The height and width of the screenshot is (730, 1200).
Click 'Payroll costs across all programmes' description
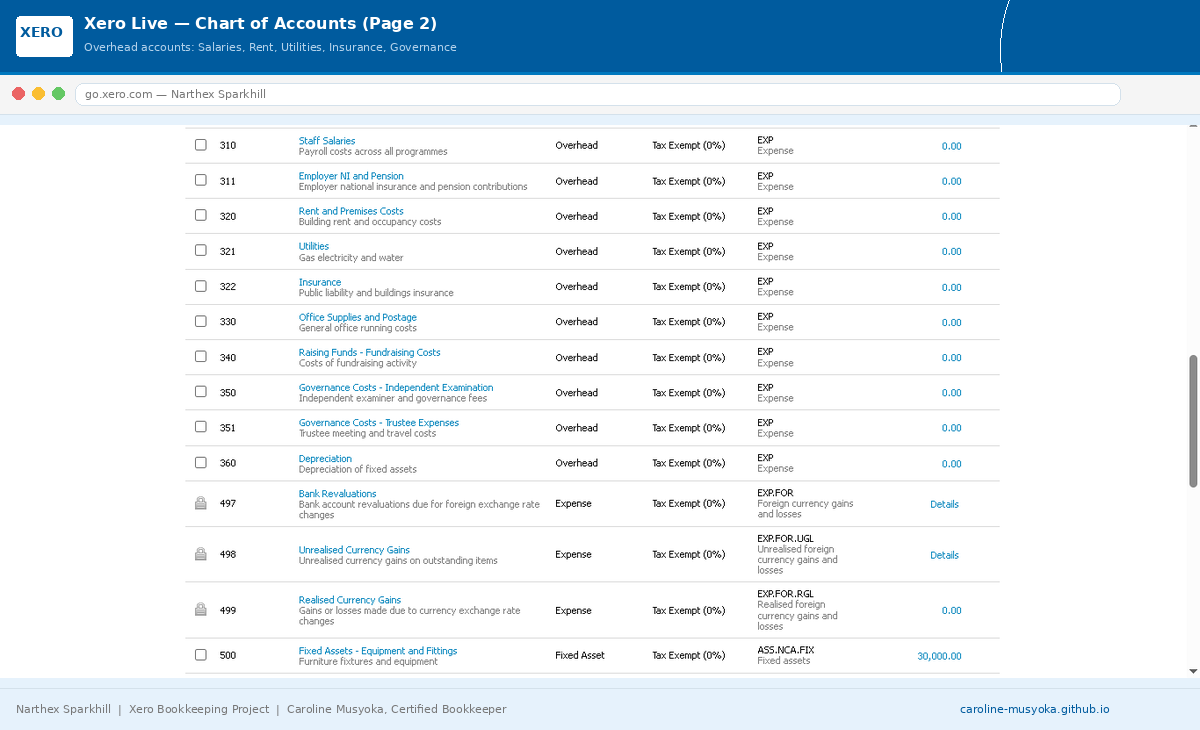[x=373, y=152]
